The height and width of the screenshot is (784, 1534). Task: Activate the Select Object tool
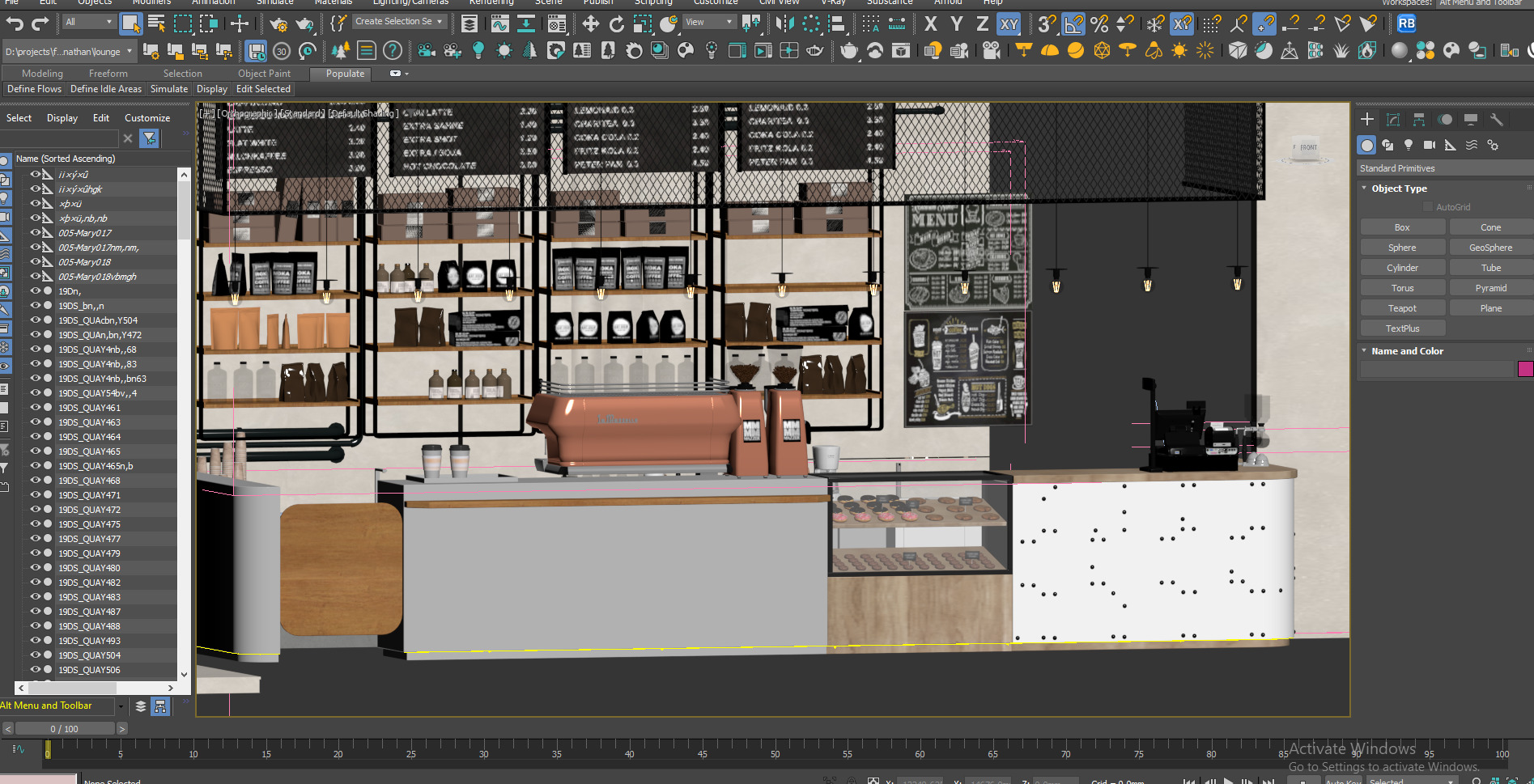130,23
